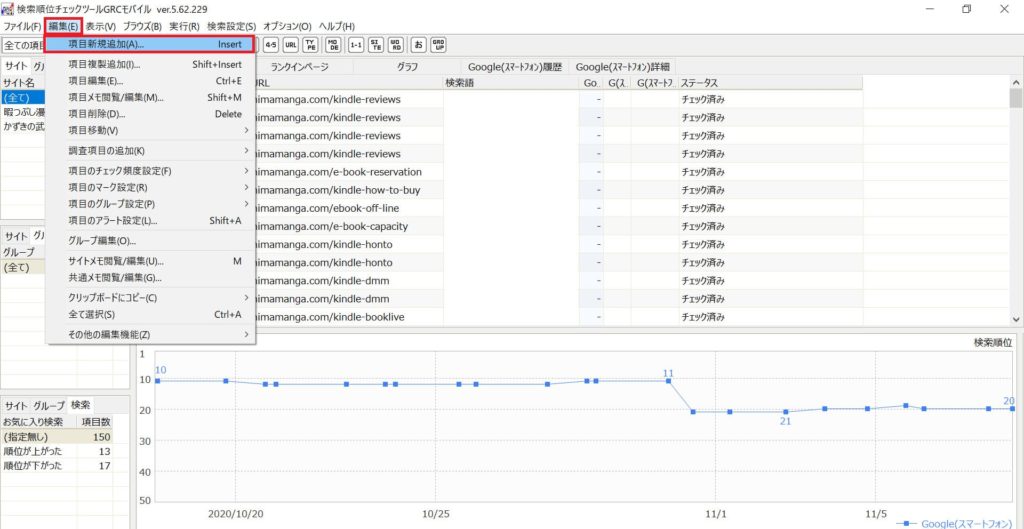
Task: Select 順位が下がった favorite search row
Action: click(x=56, y=466)
